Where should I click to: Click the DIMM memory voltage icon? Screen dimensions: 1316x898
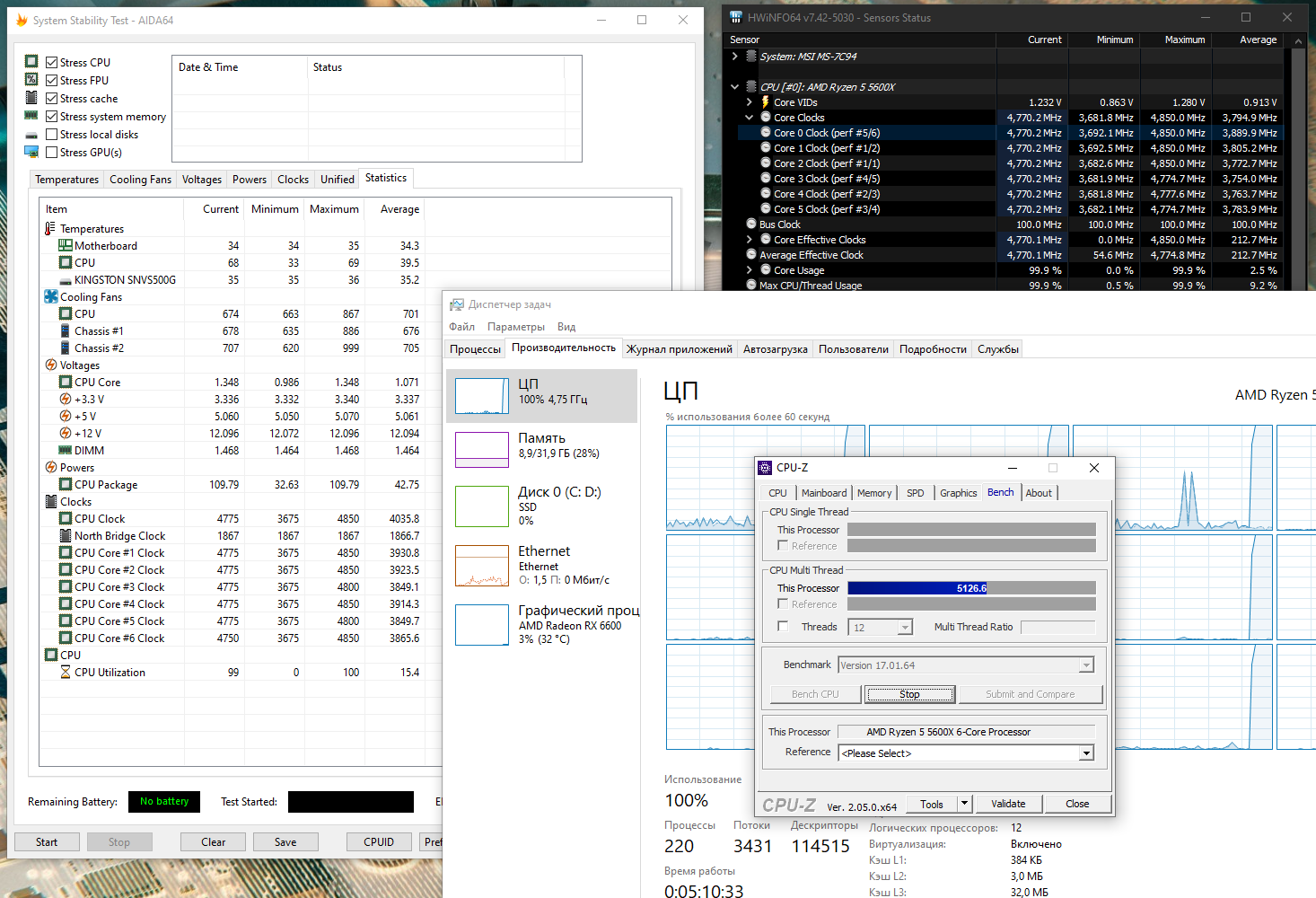pos(66,451)
